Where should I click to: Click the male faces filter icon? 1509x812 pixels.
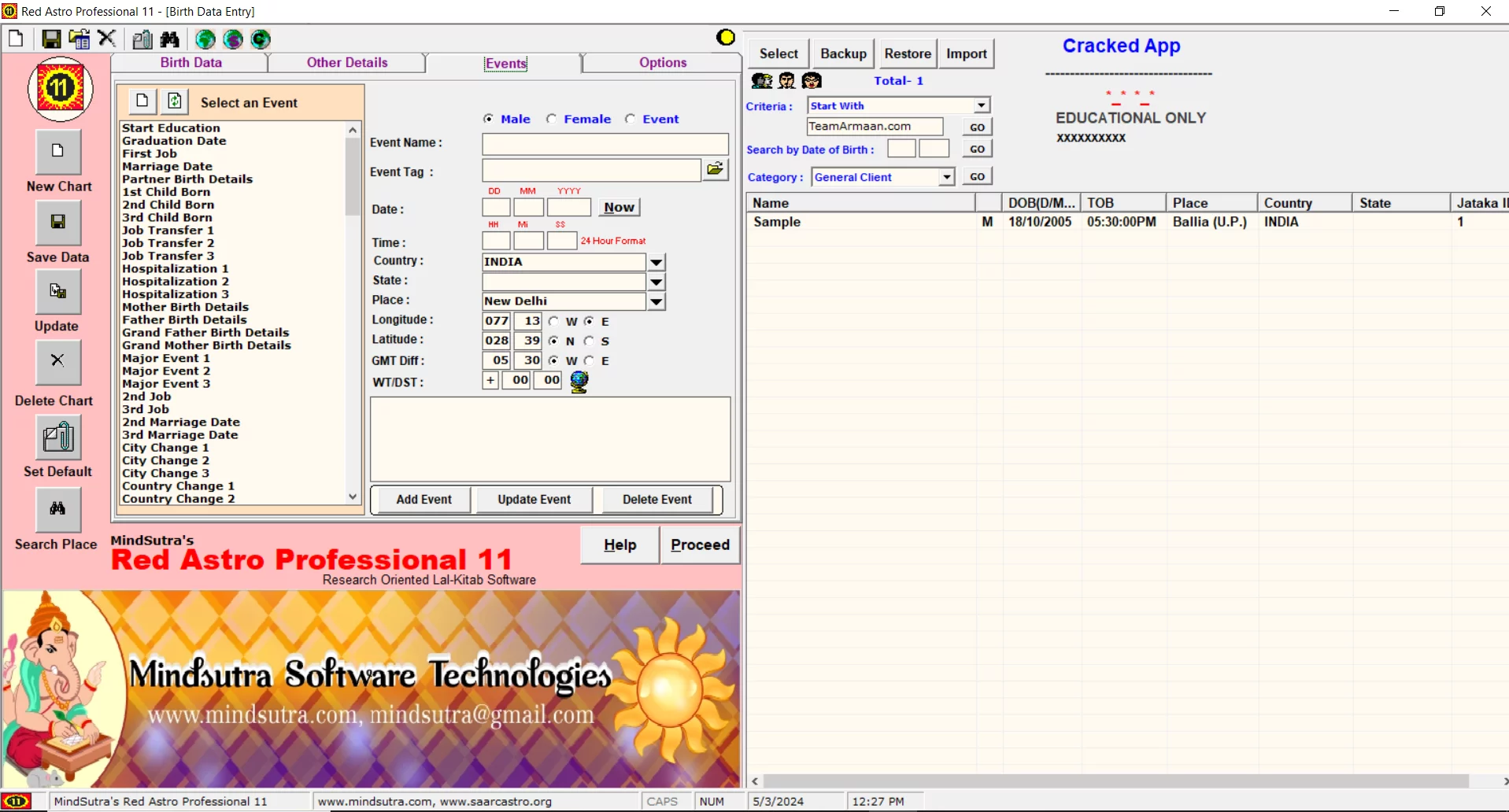[786, 80]
